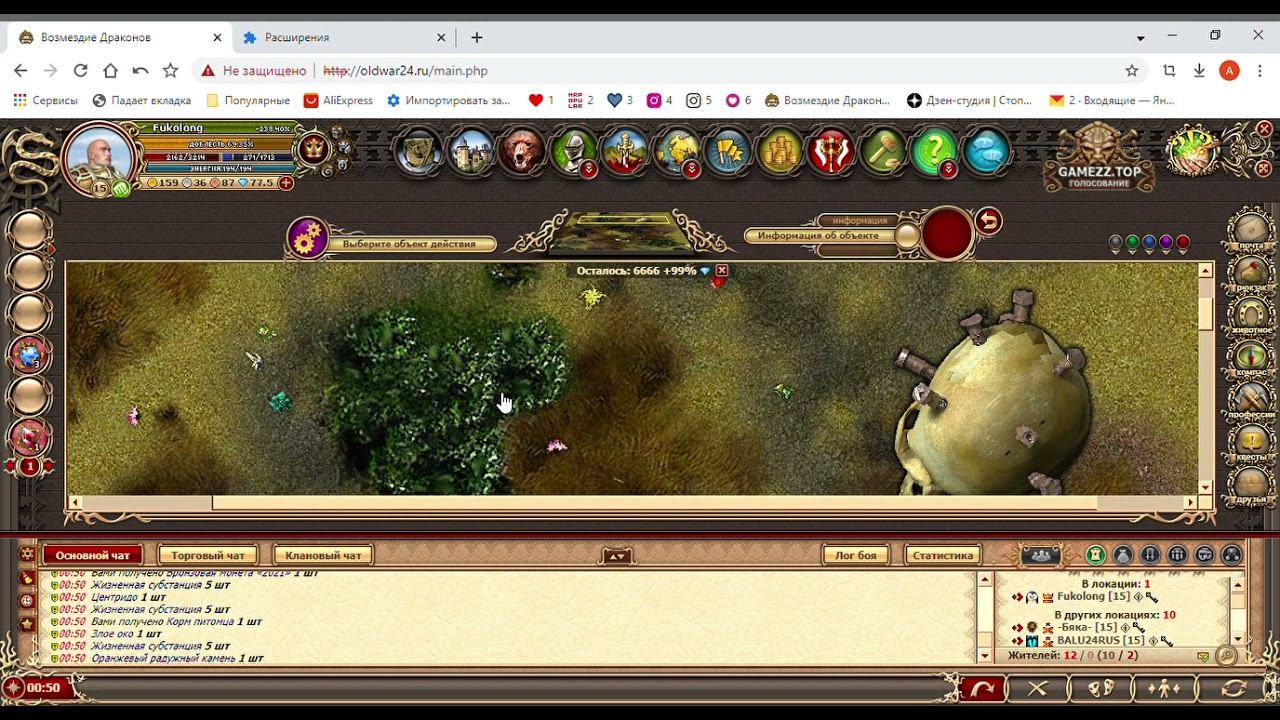Click the refresh arrows icon in bottom bar
Screen dimensions: 1280x720
pos(1234,688)
